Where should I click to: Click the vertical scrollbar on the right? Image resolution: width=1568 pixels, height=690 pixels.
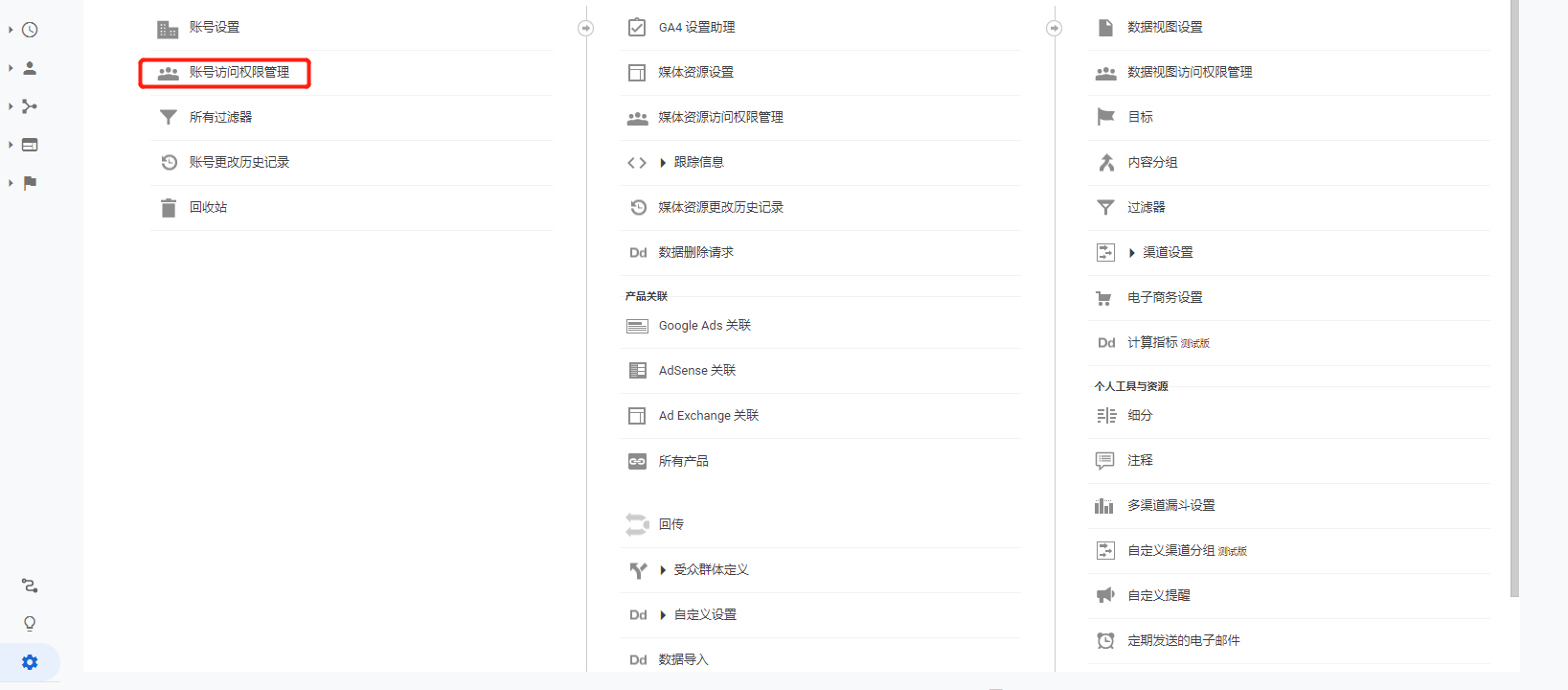click(x=1514, y=298)
